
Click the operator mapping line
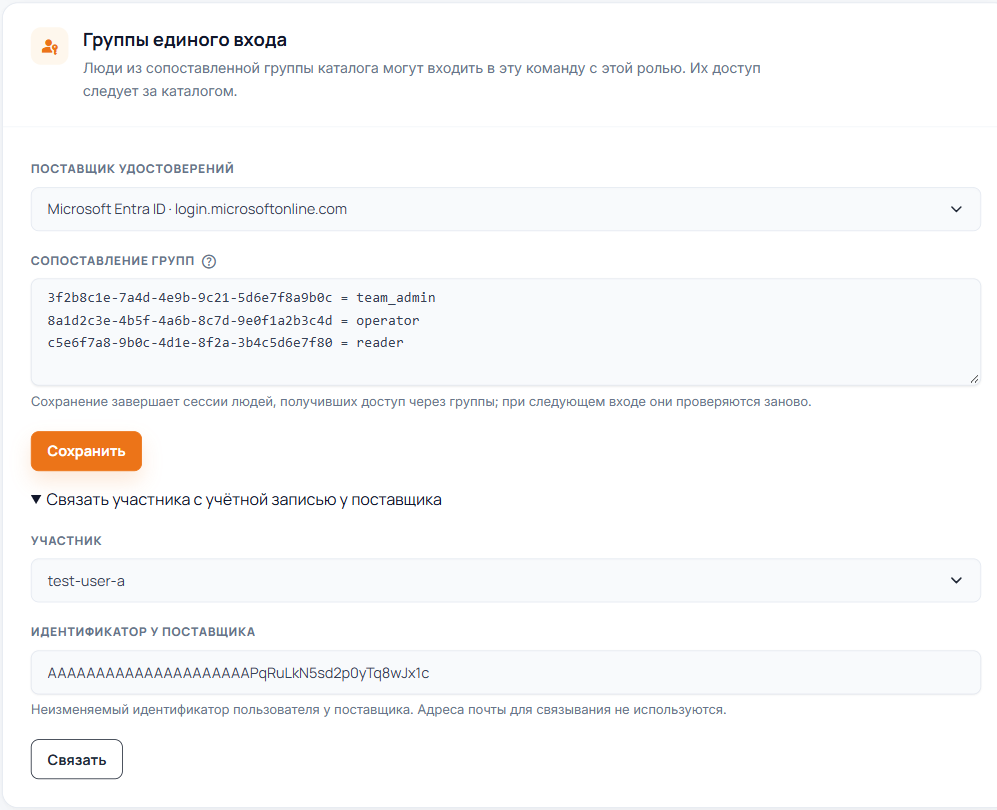coord(233,320)
